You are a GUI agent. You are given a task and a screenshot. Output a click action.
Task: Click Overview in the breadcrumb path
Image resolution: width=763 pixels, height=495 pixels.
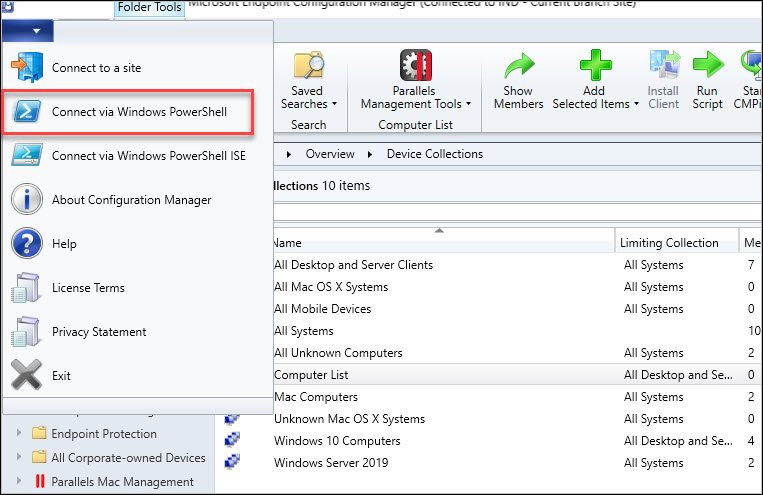coord(330,154)
